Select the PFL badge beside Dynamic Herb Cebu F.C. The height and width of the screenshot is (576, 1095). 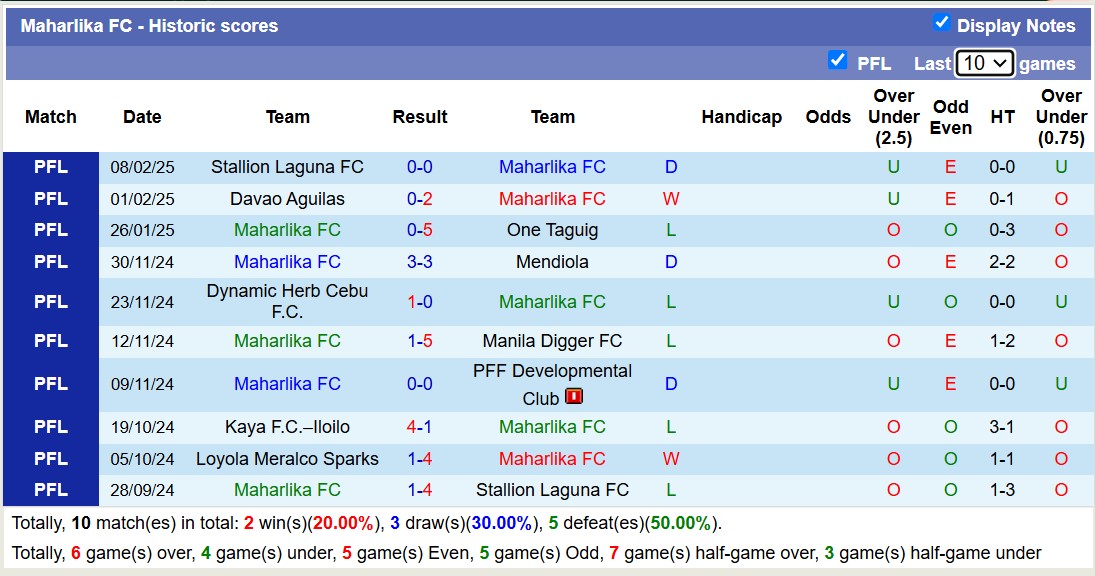pyautogui.click(x=50, y=301)
